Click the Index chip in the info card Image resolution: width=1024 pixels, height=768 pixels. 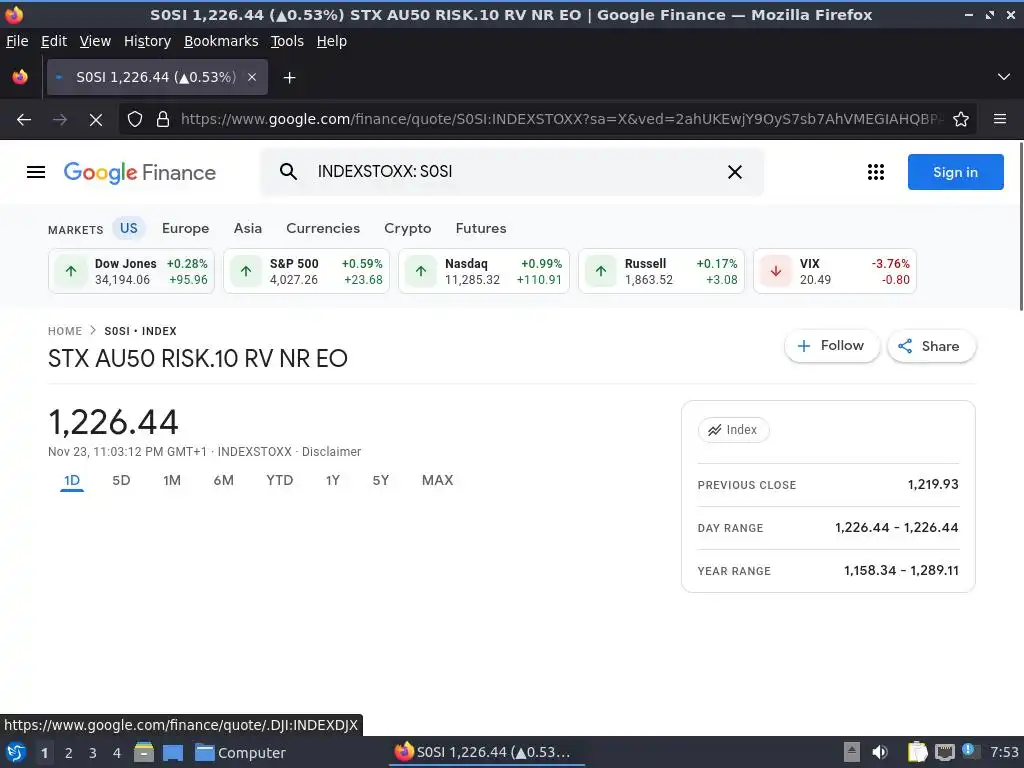pyautogui.click(x=733, y=430)
